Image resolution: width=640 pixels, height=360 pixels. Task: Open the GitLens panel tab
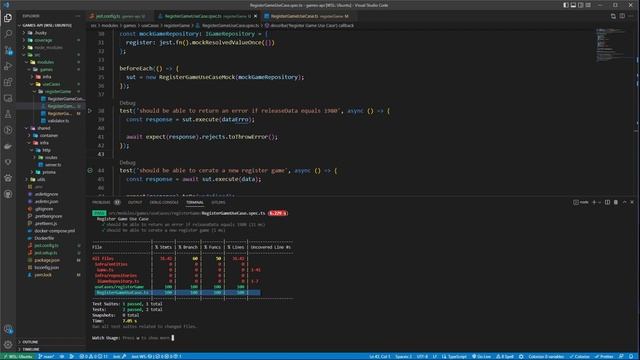[x=218, y=202]
